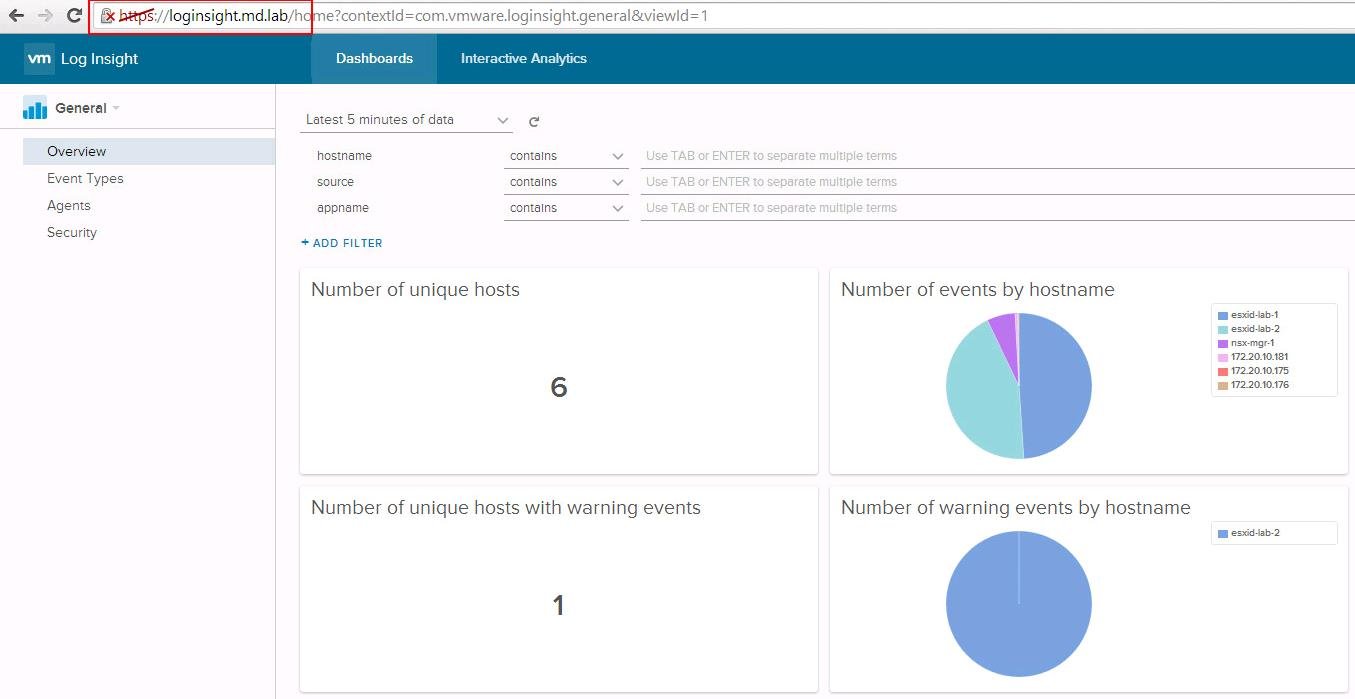This screenshot has height=699, width=1355.
Task: Click the Add Filter link
Action: point(342,243)
